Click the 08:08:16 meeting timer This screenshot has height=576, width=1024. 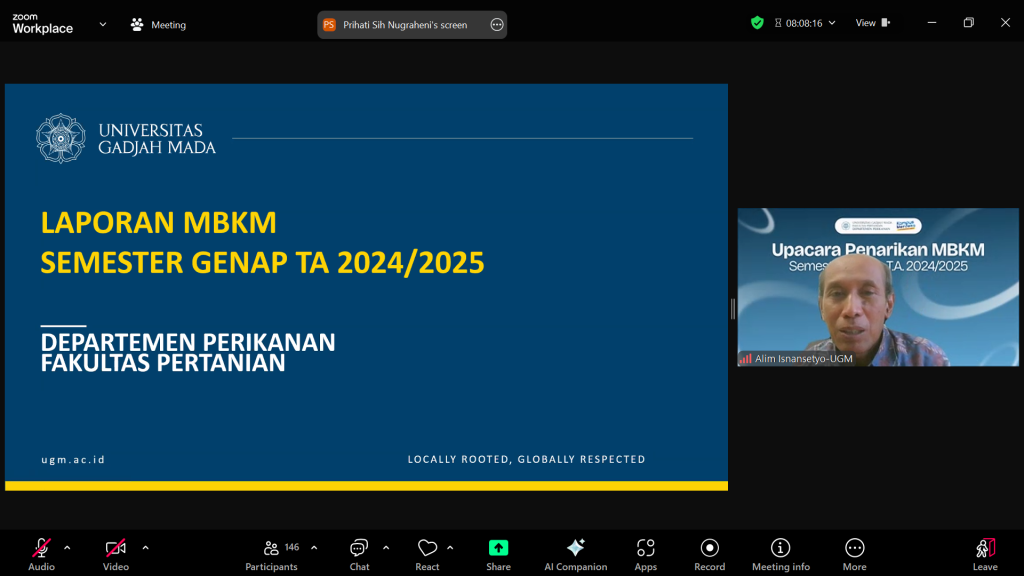point(804,24)
